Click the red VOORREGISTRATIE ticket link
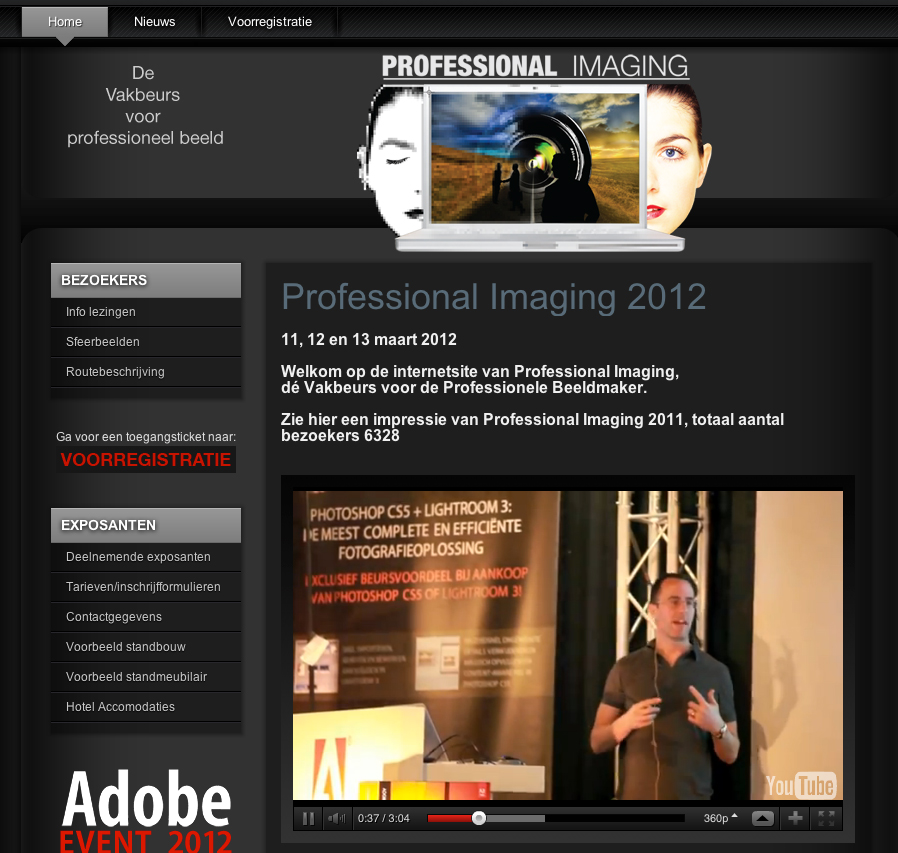The image size is (898, 853). [x=146, y=459]
